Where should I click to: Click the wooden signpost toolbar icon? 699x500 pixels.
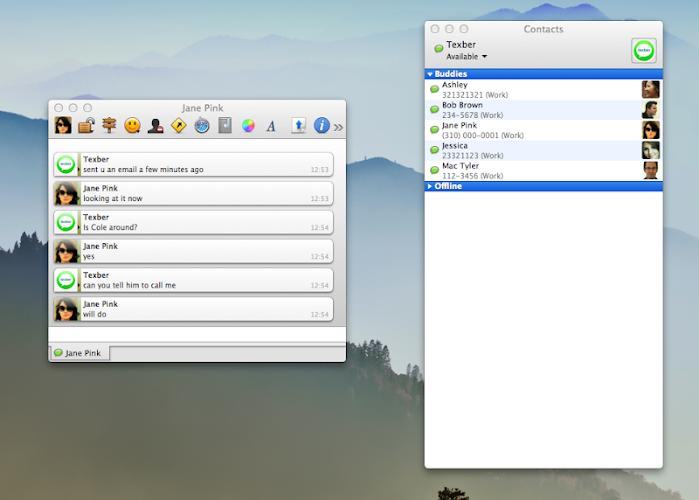109,126
